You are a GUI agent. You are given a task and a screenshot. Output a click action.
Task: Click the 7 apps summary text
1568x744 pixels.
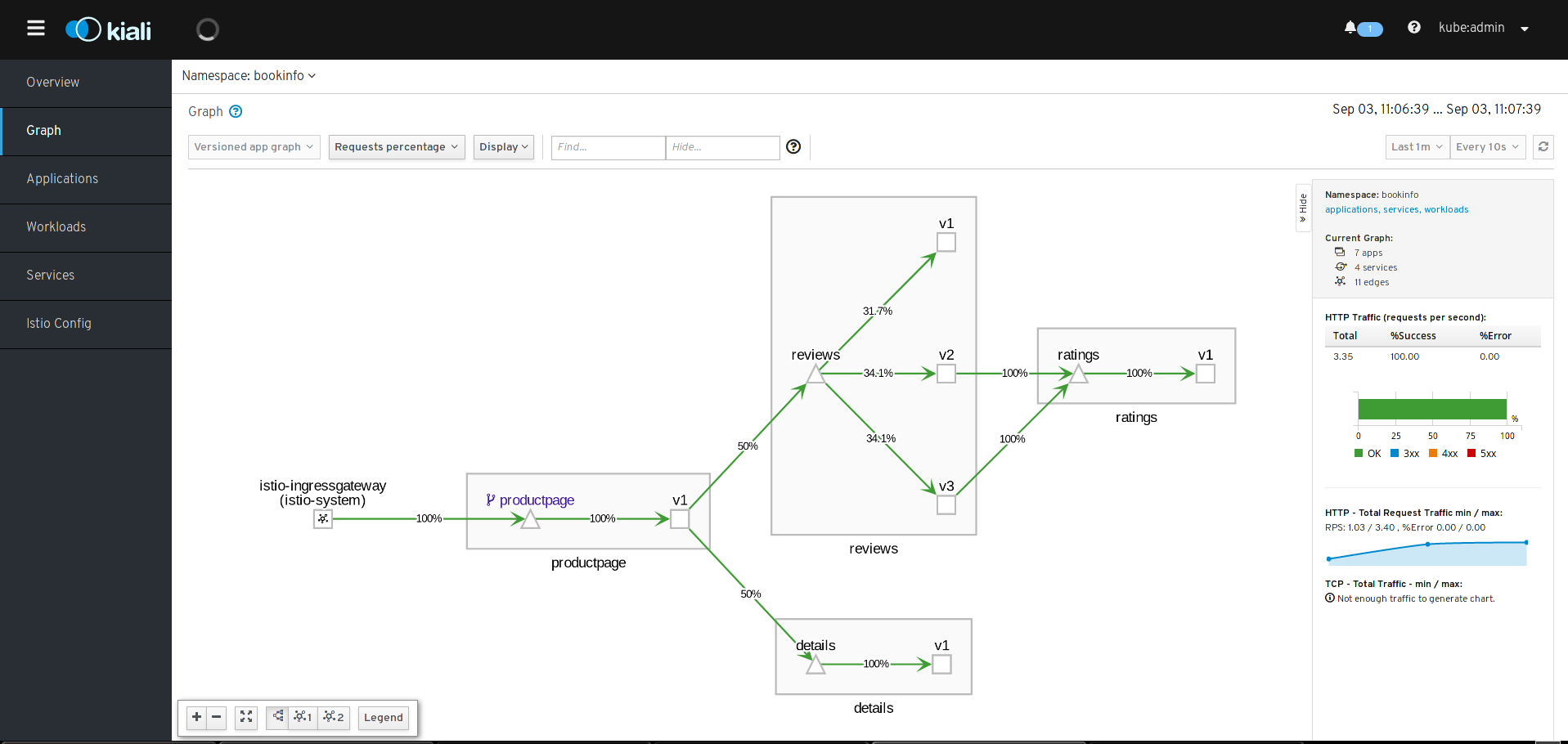tap(1368, 253)
